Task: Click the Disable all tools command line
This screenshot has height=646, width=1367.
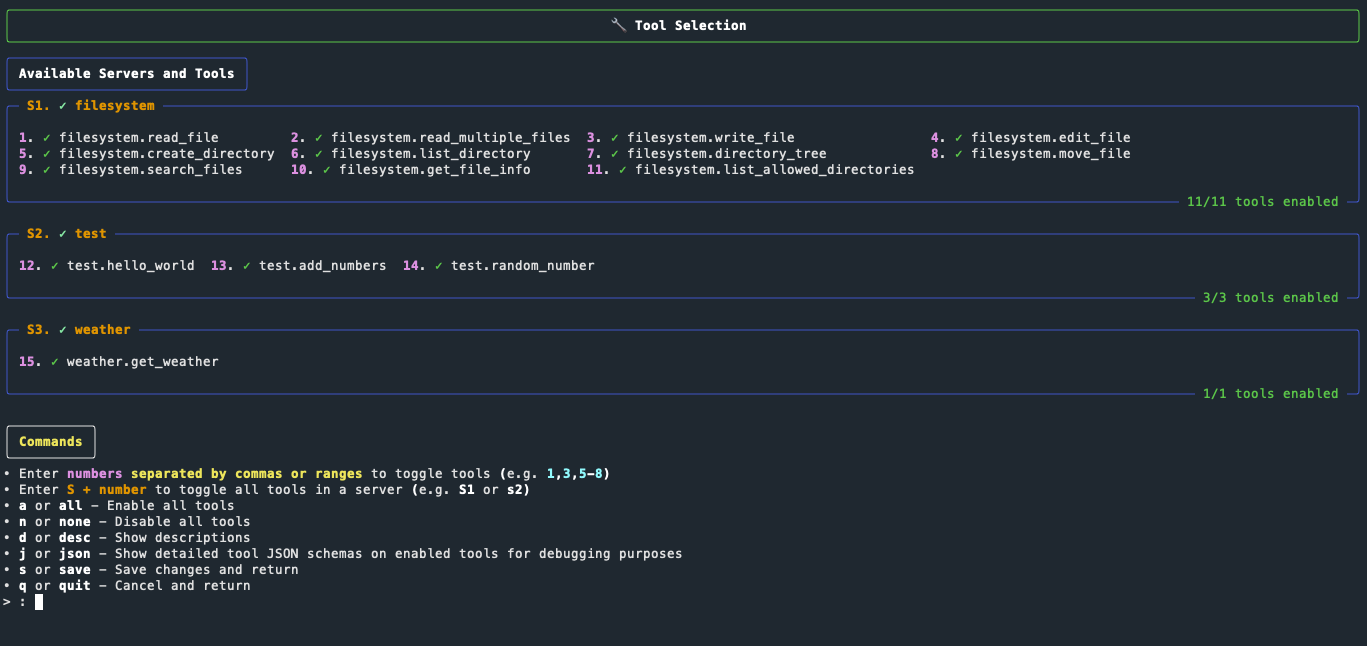Action: click(x=127, y=522)
